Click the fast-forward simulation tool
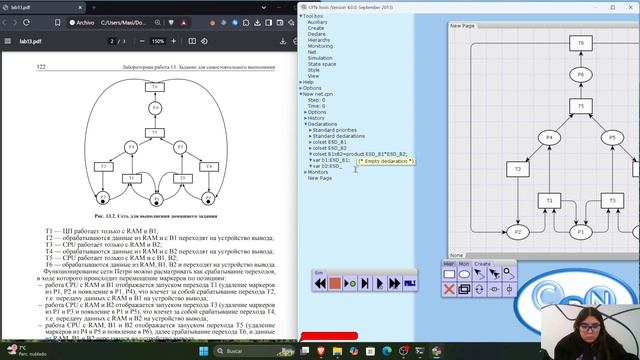This screenshot has width=640, height=360. [394, 283]
